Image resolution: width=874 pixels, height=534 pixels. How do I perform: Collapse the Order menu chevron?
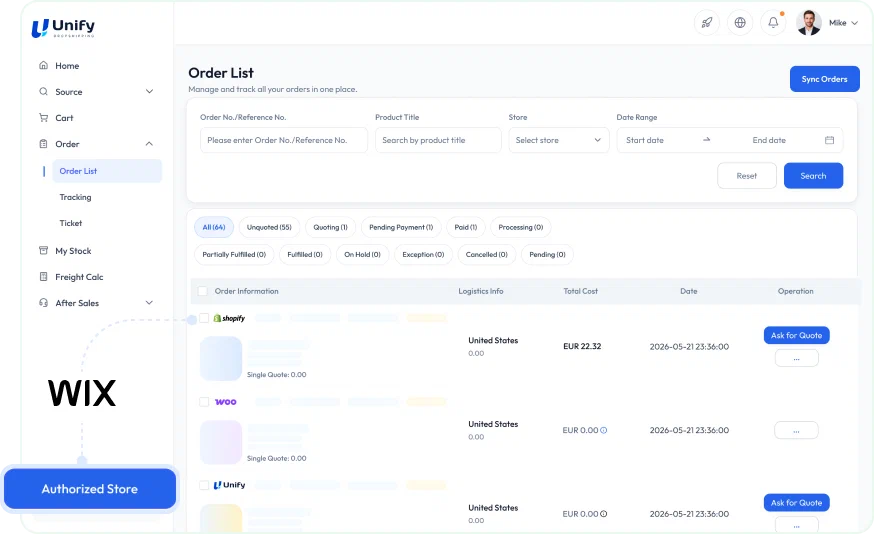click(x=149, y=144)
